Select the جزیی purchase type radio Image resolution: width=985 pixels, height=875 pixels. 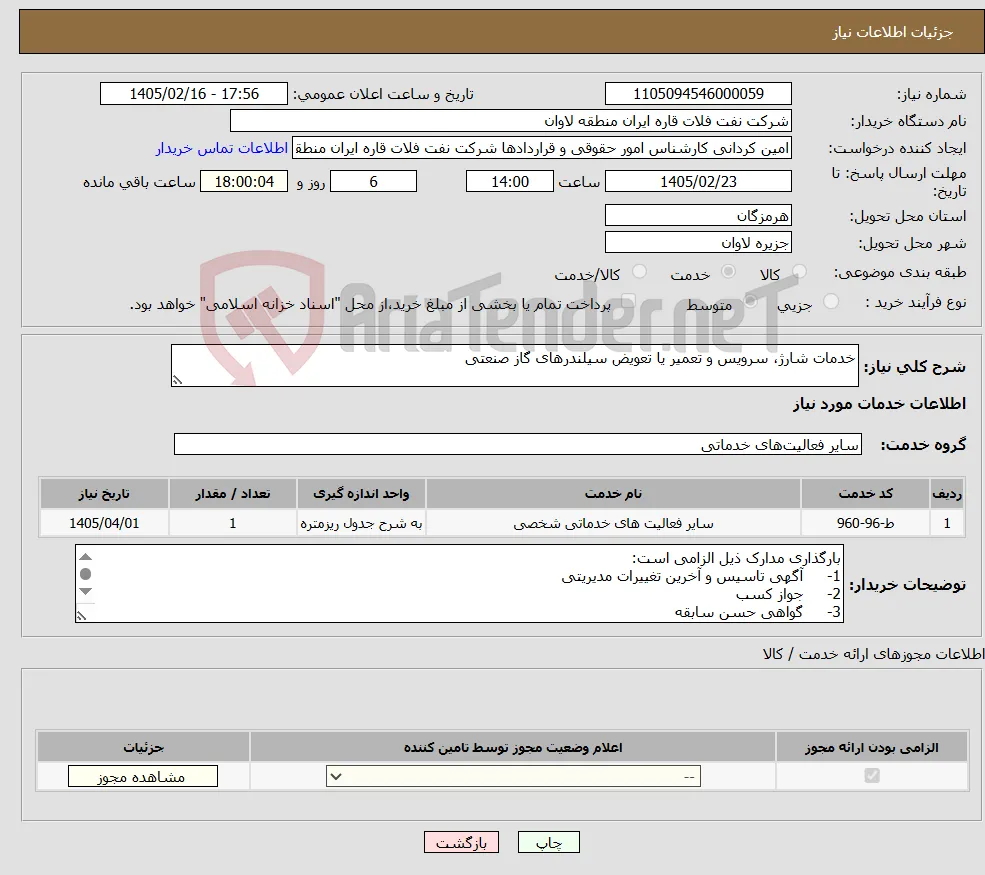click(830, 302)
